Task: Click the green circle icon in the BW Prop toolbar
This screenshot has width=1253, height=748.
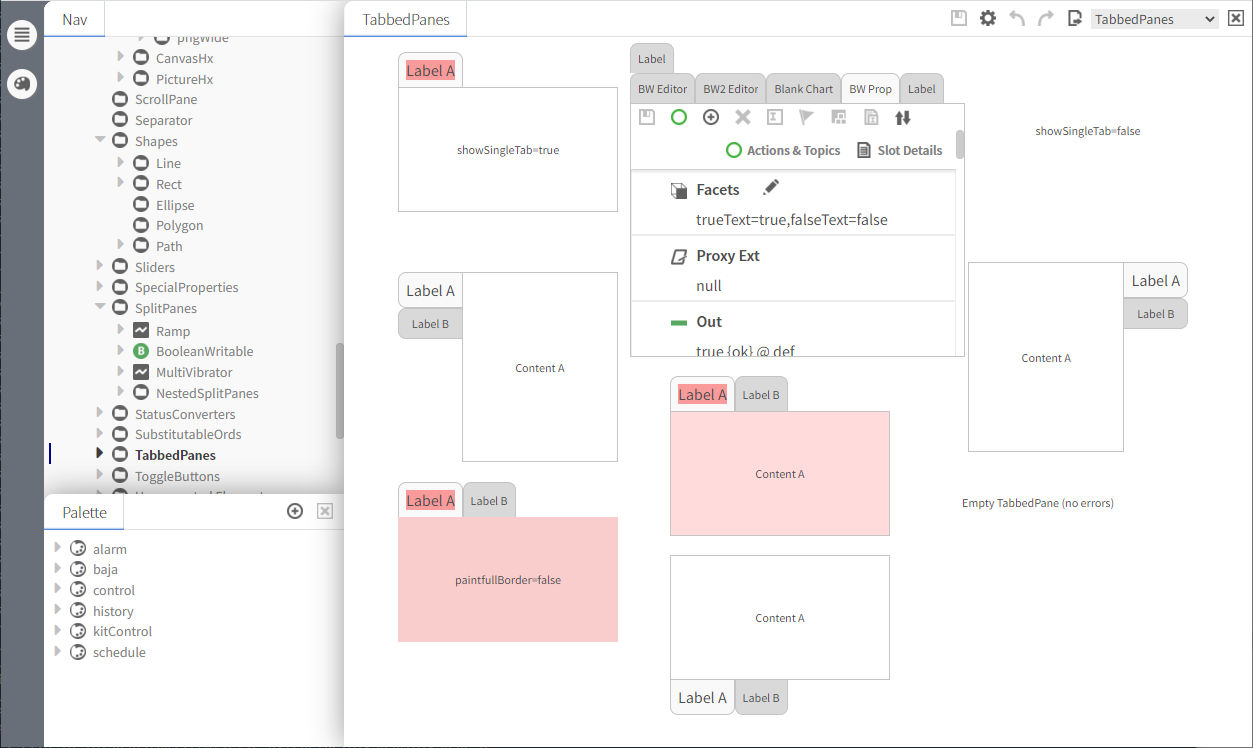Action: [x=679, y=117]
